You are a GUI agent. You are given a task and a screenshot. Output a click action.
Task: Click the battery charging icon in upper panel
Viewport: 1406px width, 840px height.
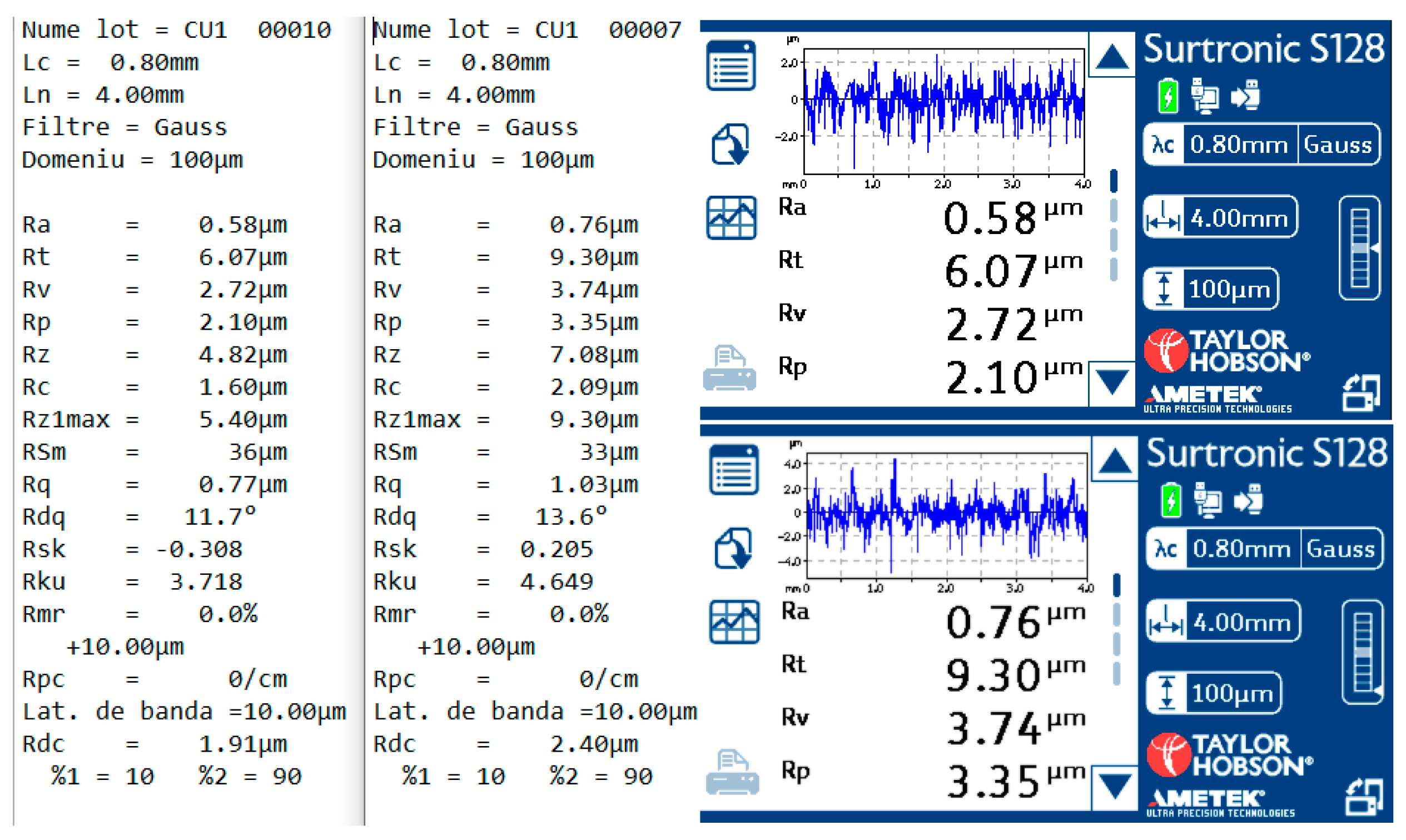click(x=1167, y=96)
